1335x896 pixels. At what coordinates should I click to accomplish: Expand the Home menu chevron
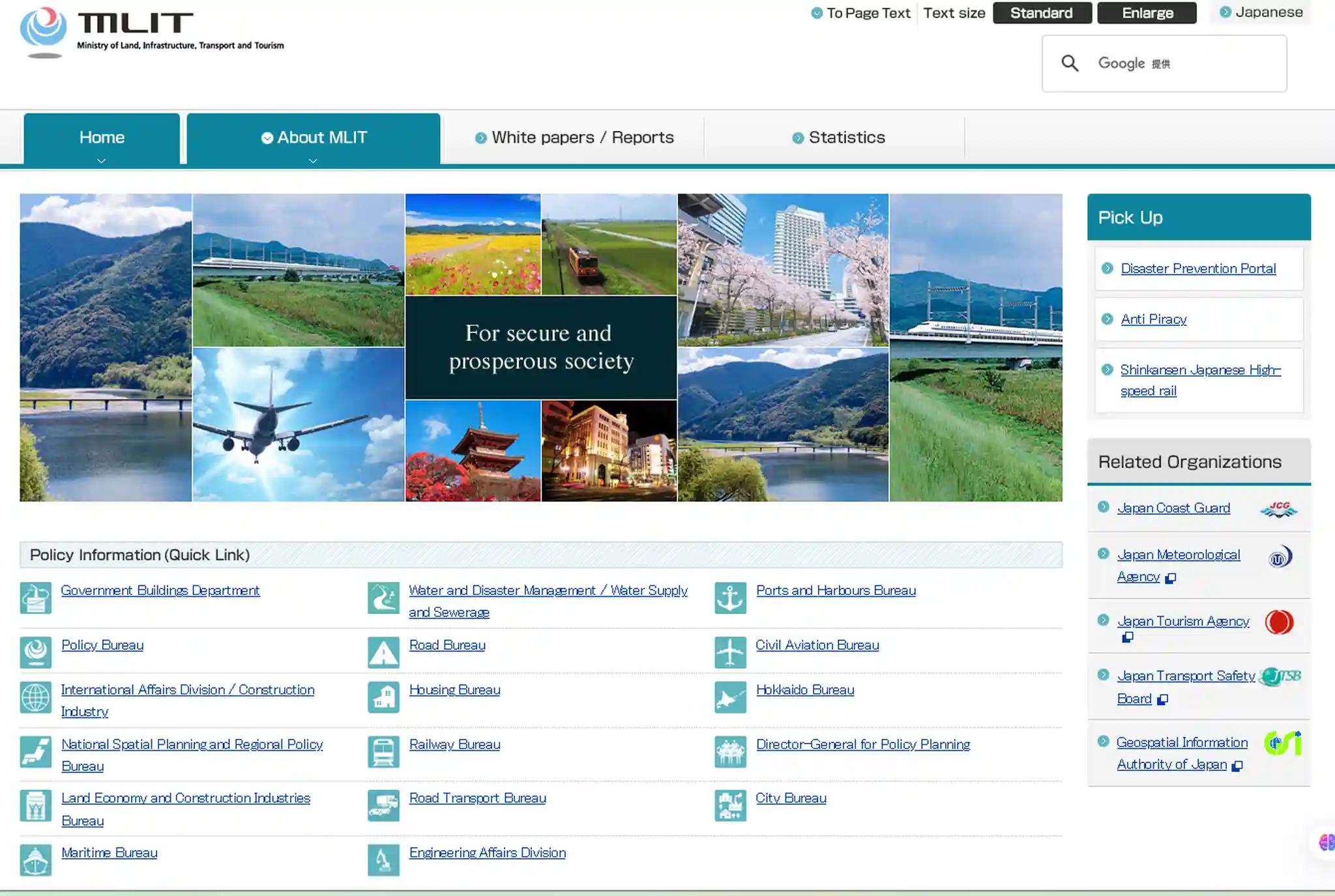coord(101,160)
